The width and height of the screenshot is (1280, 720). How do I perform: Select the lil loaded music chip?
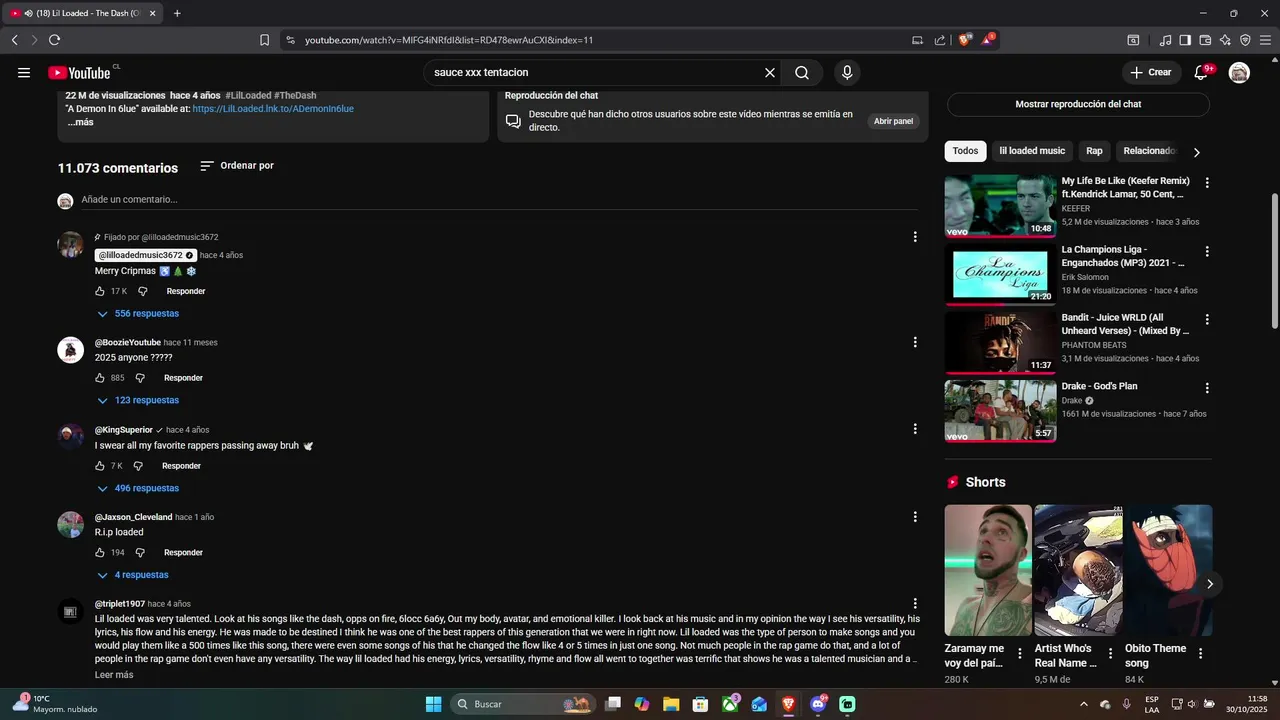[1032, 151]
